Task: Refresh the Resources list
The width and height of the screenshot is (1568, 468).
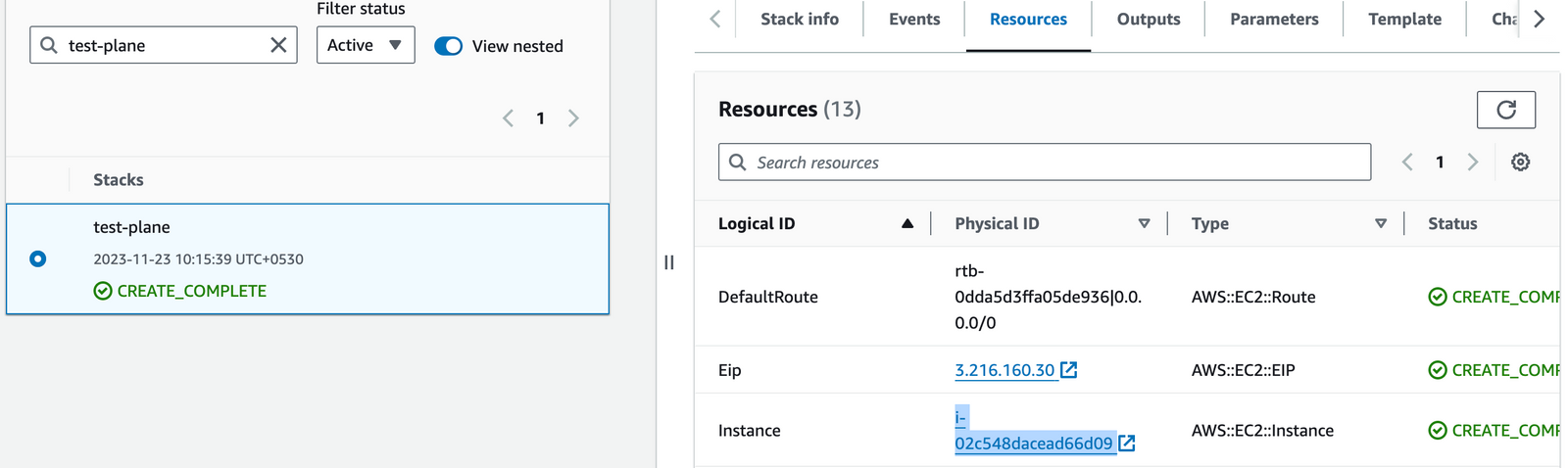Action: (x=1505, y=110)
